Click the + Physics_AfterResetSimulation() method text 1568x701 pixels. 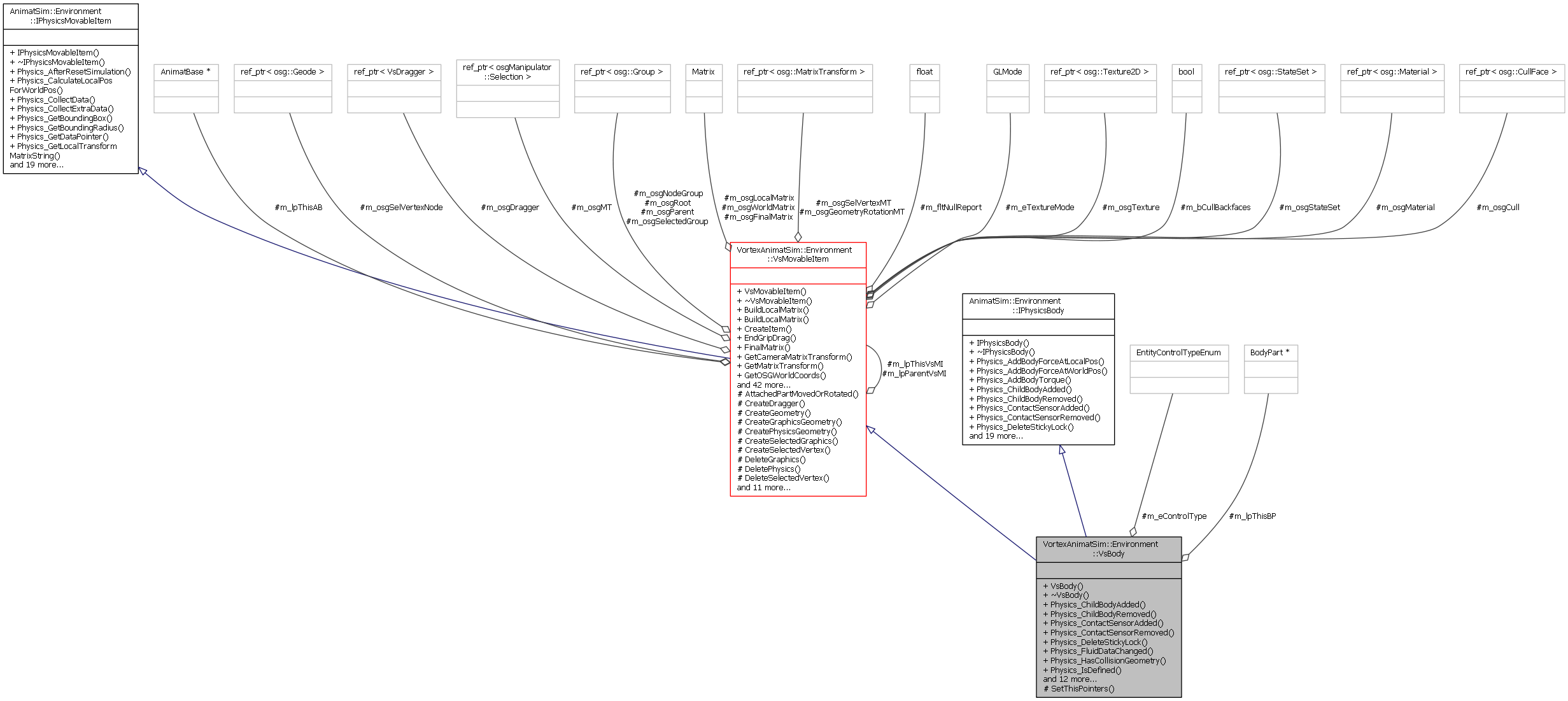click(x=70, y=72)
